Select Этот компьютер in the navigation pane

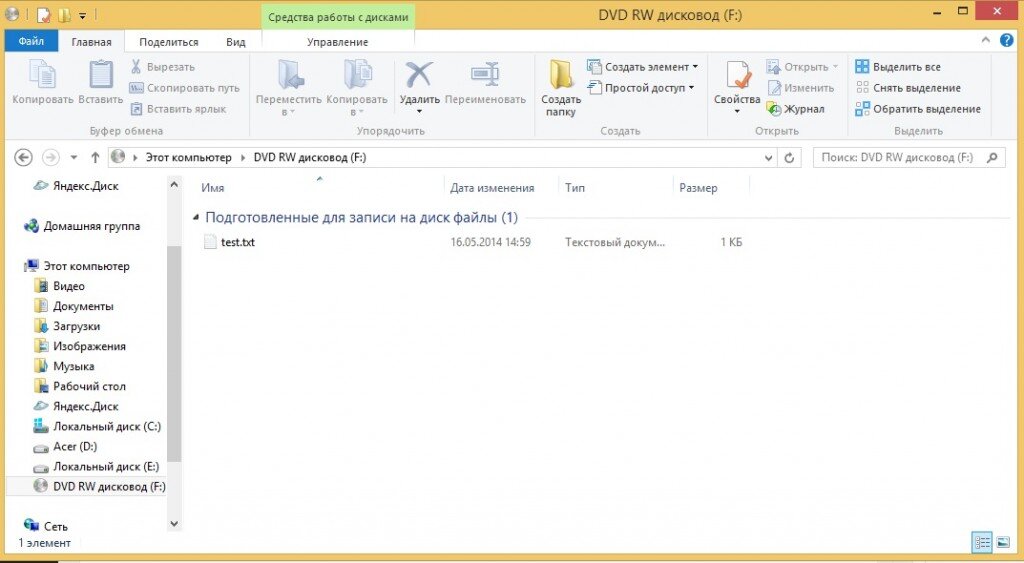click(76, 266)
